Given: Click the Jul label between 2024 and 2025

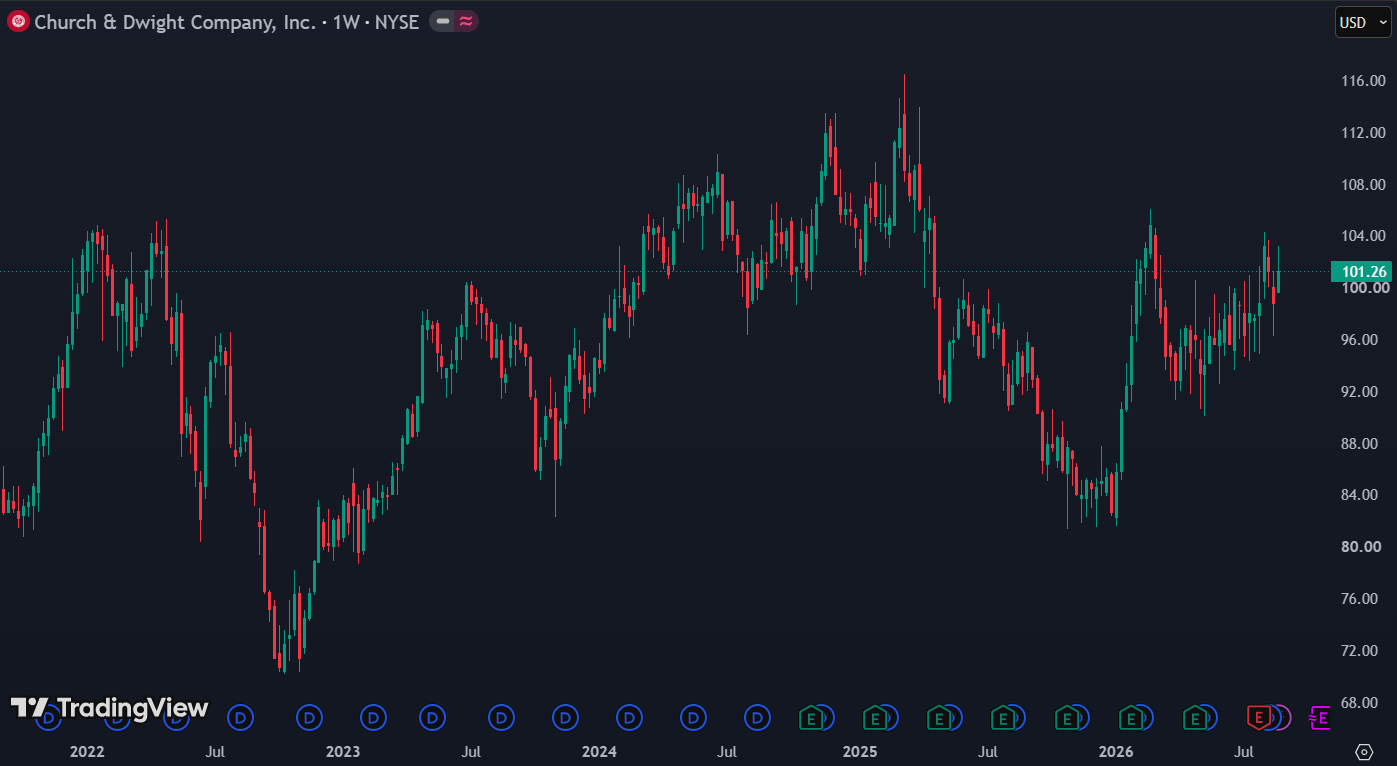Looking at the screenshot, I should pos(728,751).
